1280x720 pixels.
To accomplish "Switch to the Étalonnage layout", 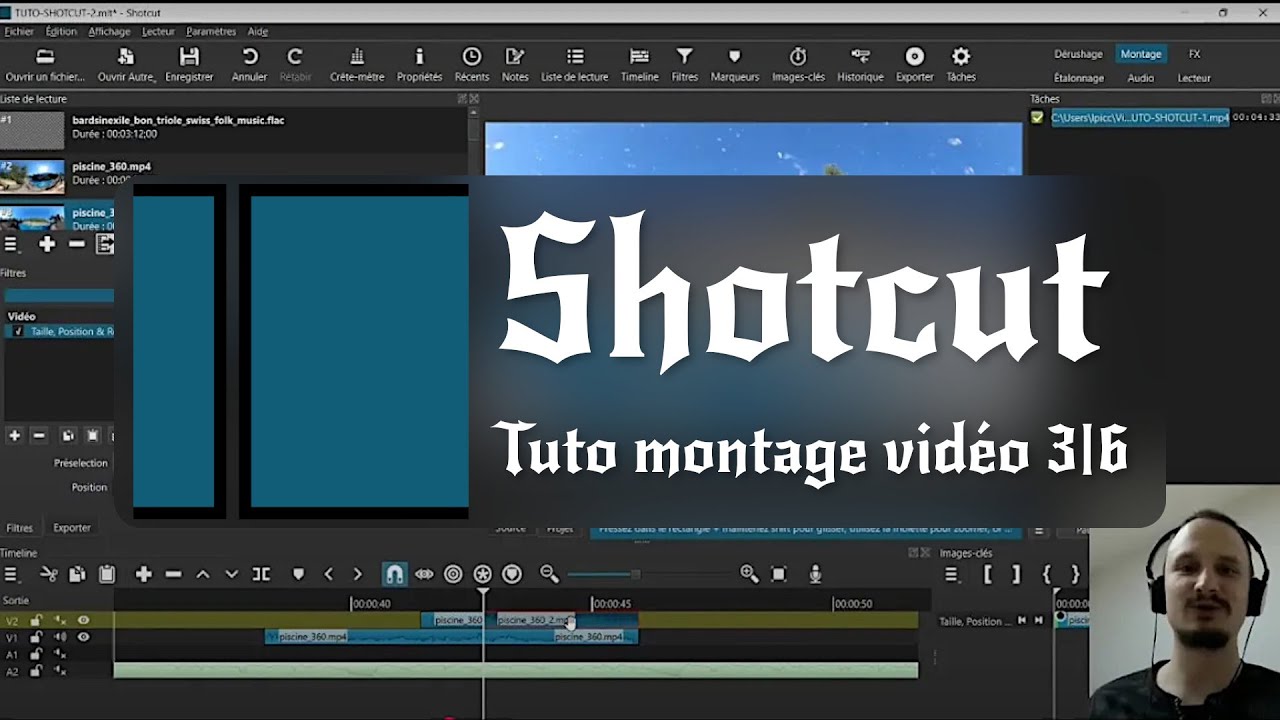I will coord(1079,78).
